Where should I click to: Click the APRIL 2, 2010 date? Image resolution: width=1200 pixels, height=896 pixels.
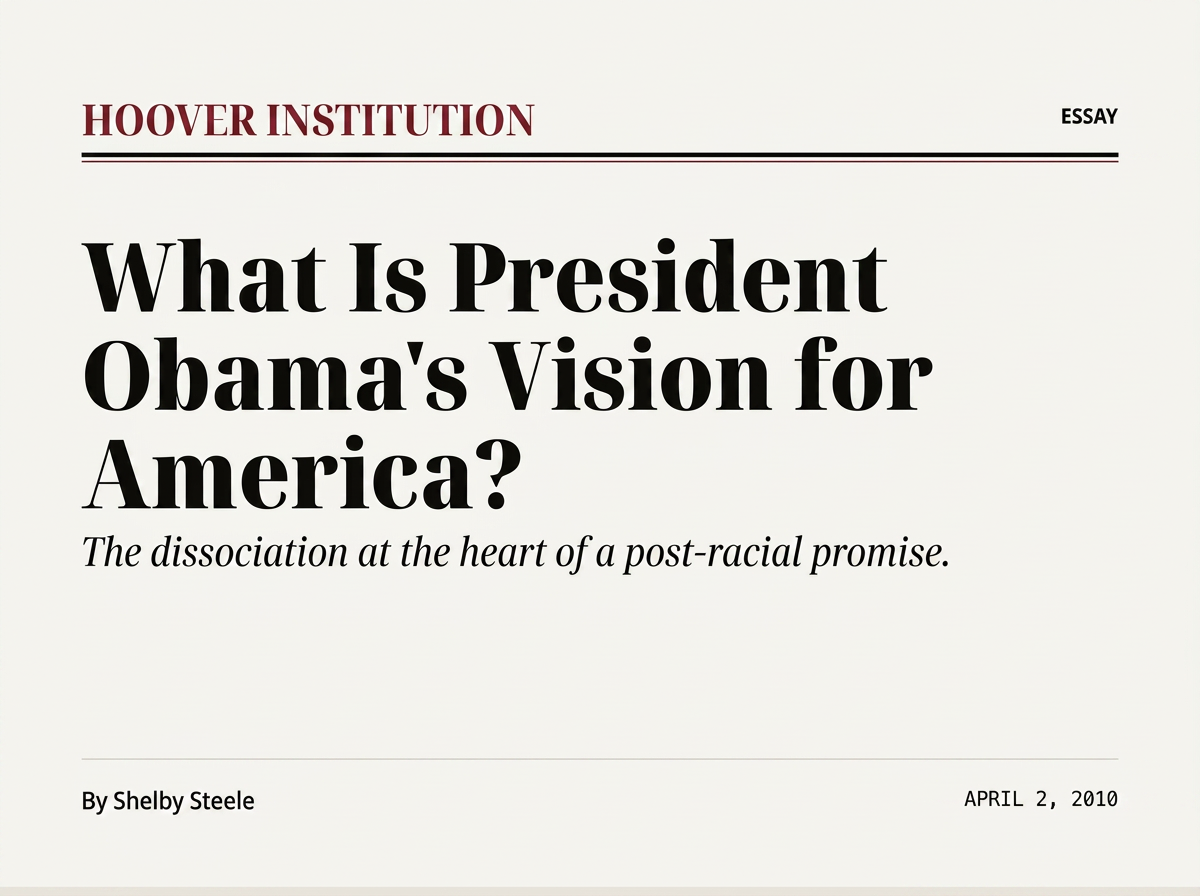click(x=1041, y=799)
